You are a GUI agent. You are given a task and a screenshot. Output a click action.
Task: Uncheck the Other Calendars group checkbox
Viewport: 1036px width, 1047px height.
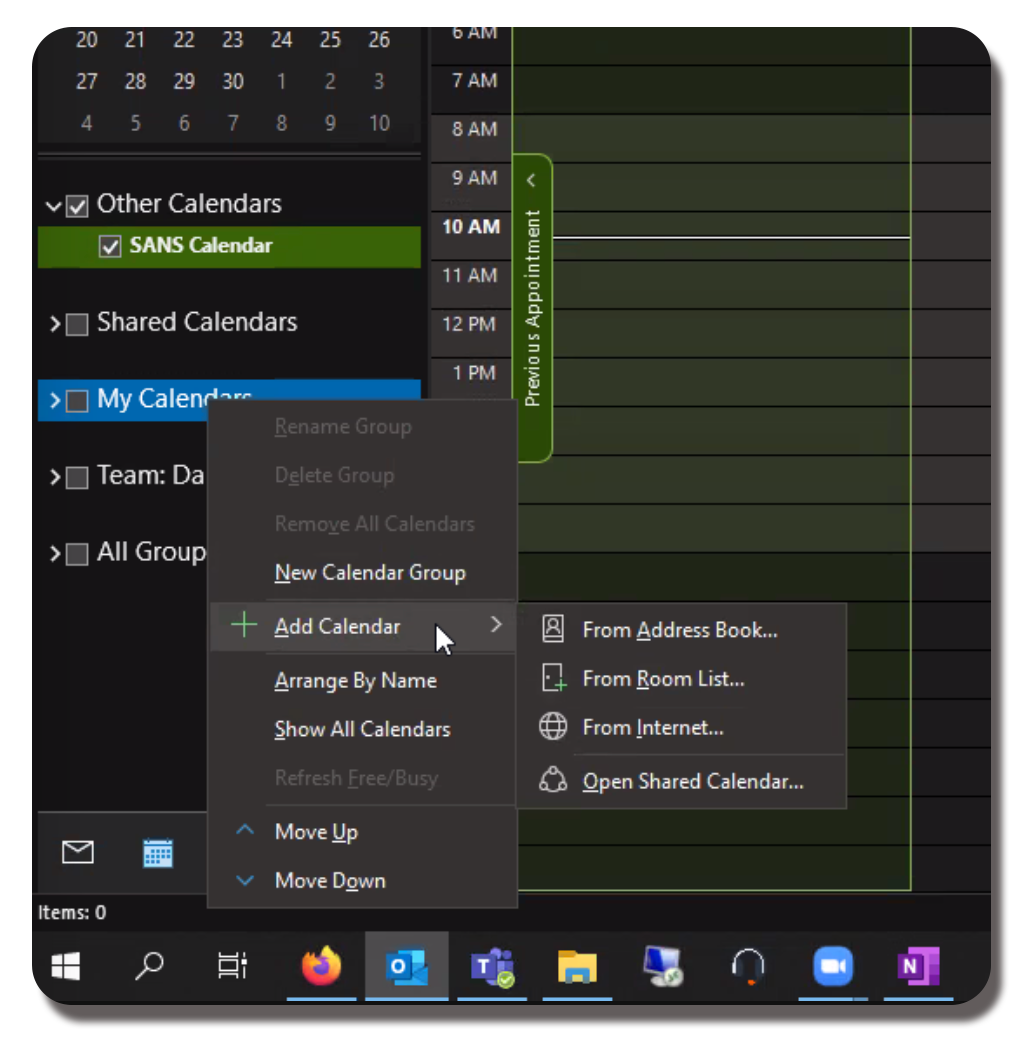(x=77, y=206)
